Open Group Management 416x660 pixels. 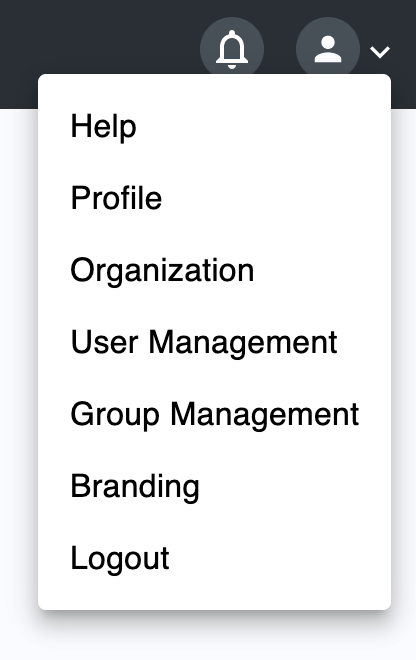[214, 414]
